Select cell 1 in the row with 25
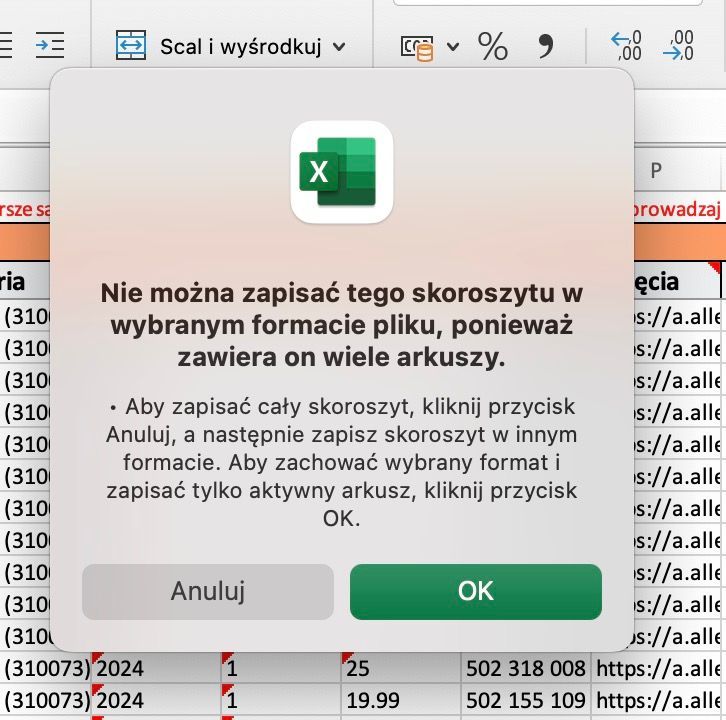 coord(281,668)
